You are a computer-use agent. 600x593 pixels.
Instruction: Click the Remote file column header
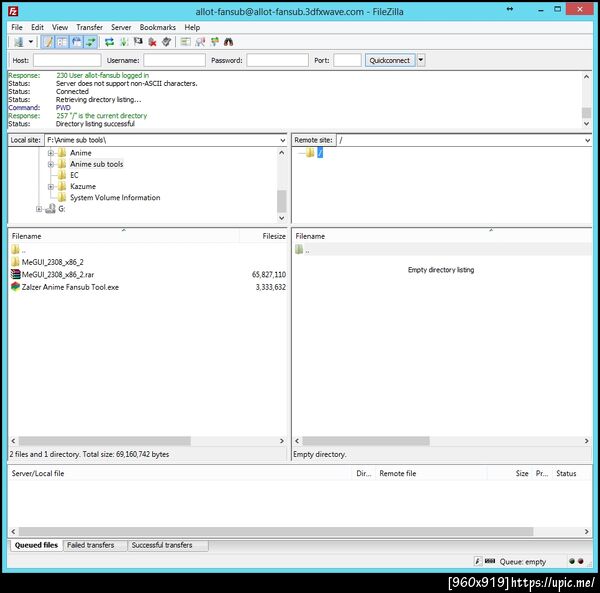[432, 474]
